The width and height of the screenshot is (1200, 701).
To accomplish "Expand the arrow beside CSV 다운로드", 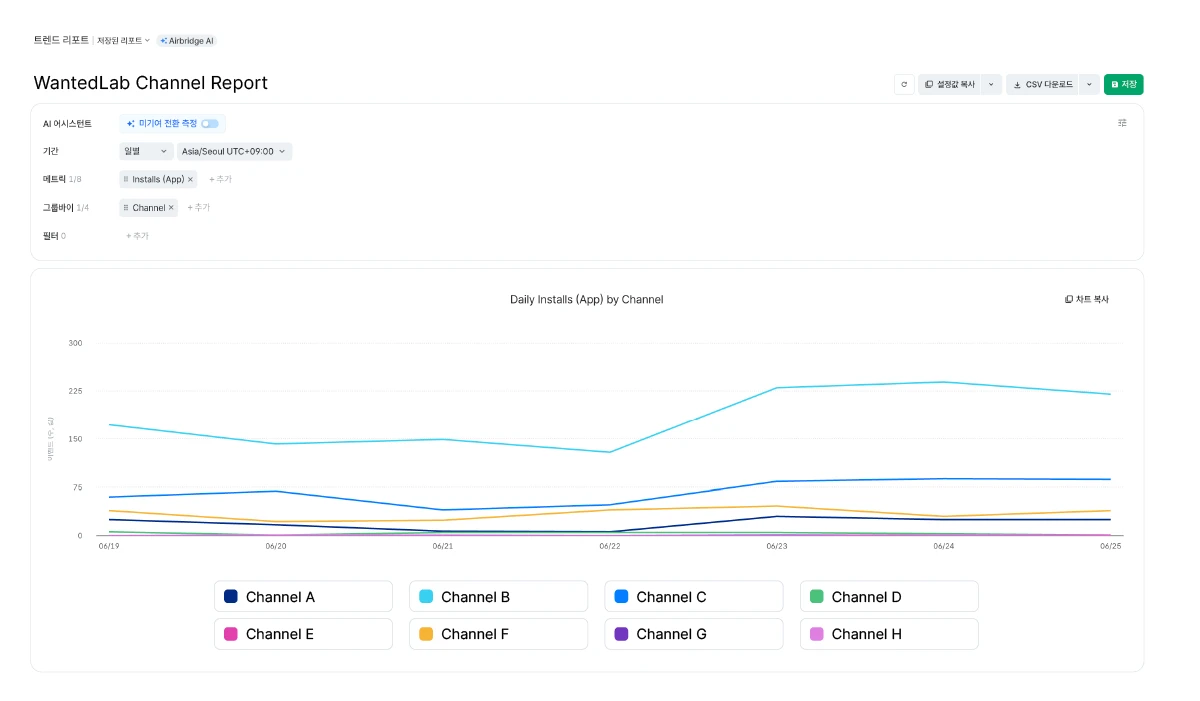I will tap(1089, 85).
